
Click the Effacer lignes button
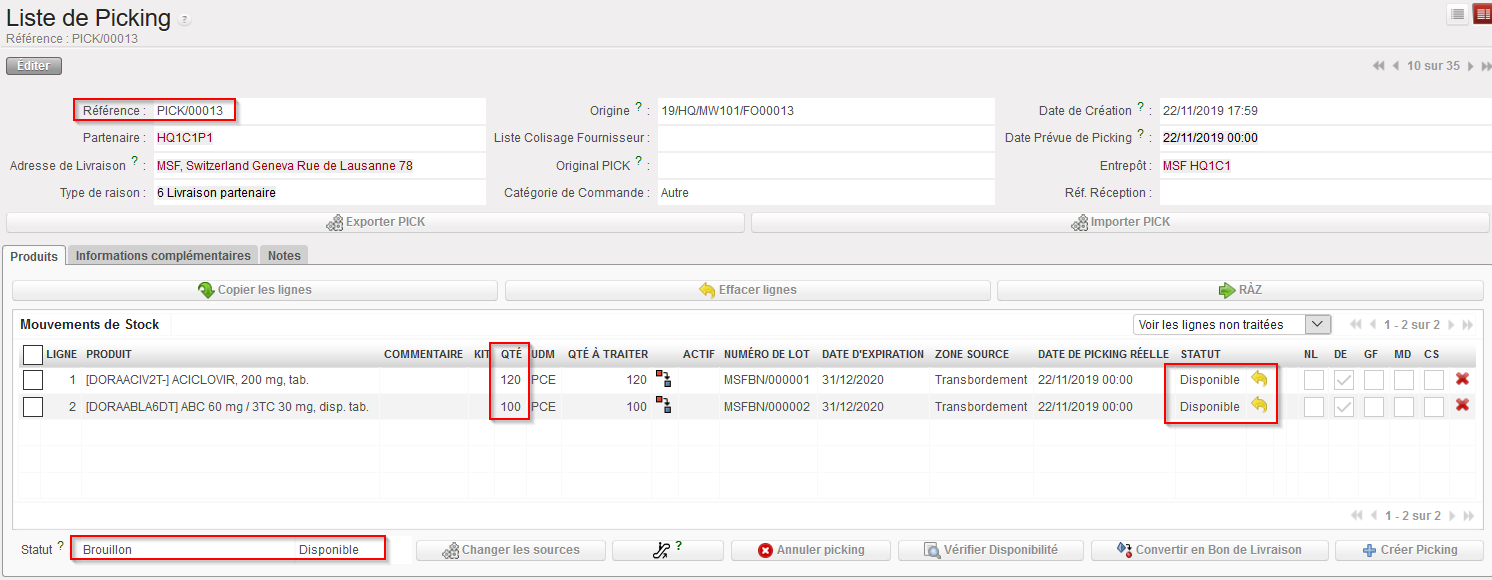[x=748, y=290]
